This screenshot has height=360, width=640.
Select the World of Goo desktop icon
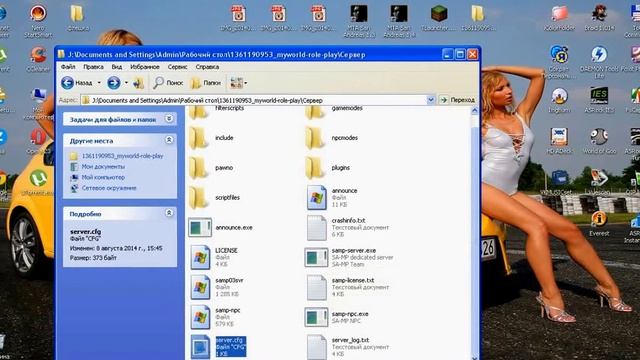pyautogui.click(x=599, y=141)
